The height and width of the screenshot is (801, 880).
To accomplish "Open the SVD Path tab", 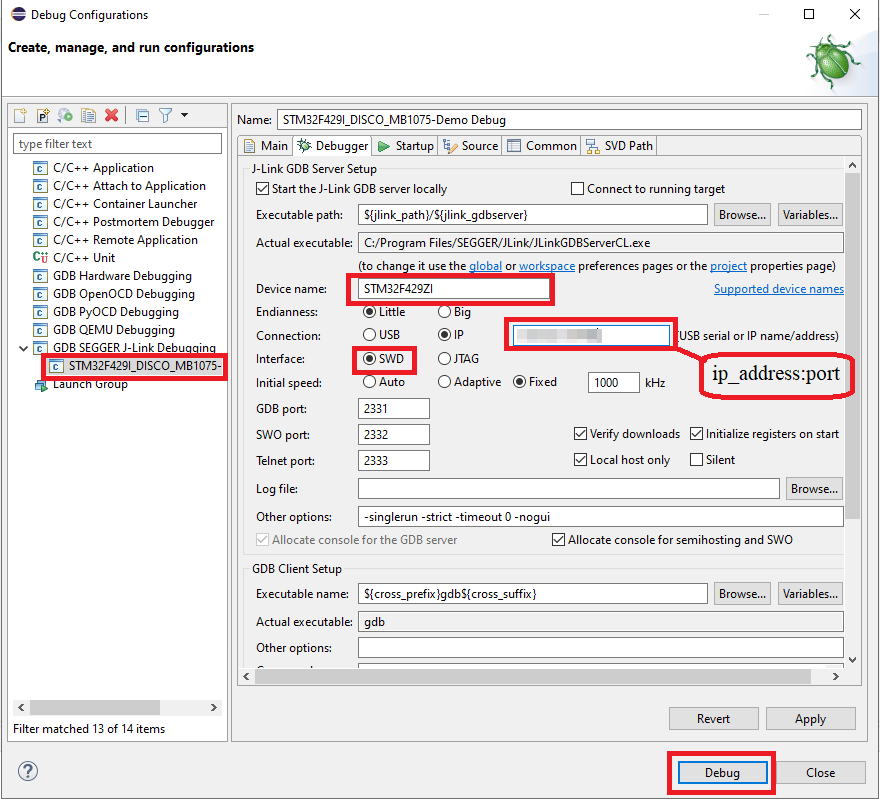I will [620, 146].
